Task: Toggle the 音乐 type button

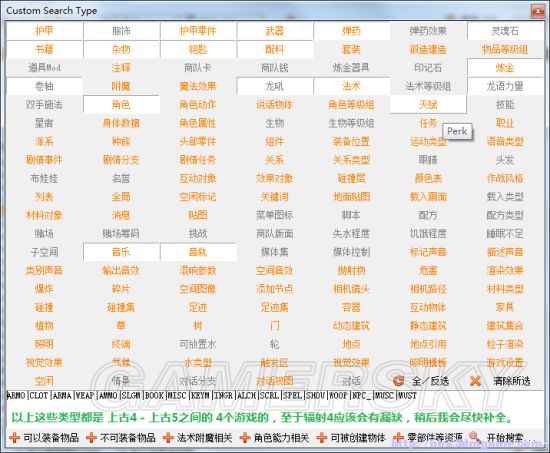Action: pos(121,252)
